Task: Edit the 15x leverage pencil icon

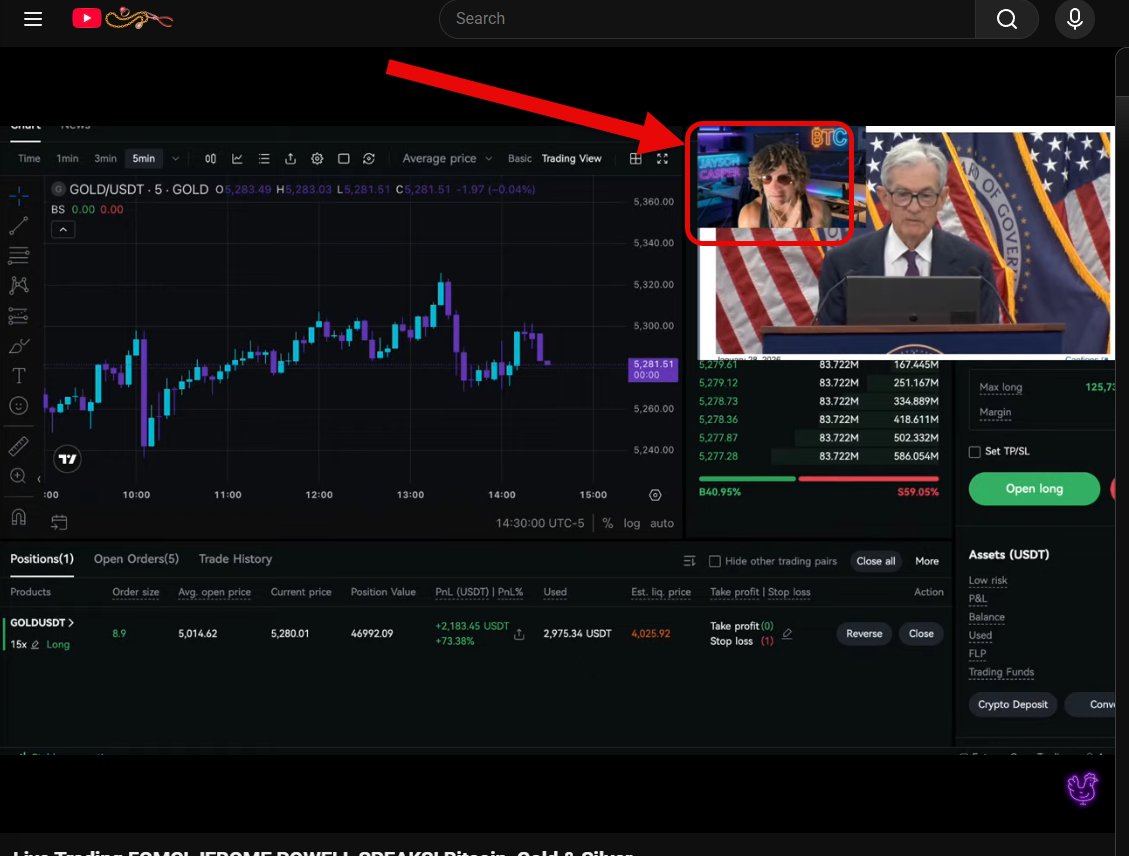Action: click(35, 644)
